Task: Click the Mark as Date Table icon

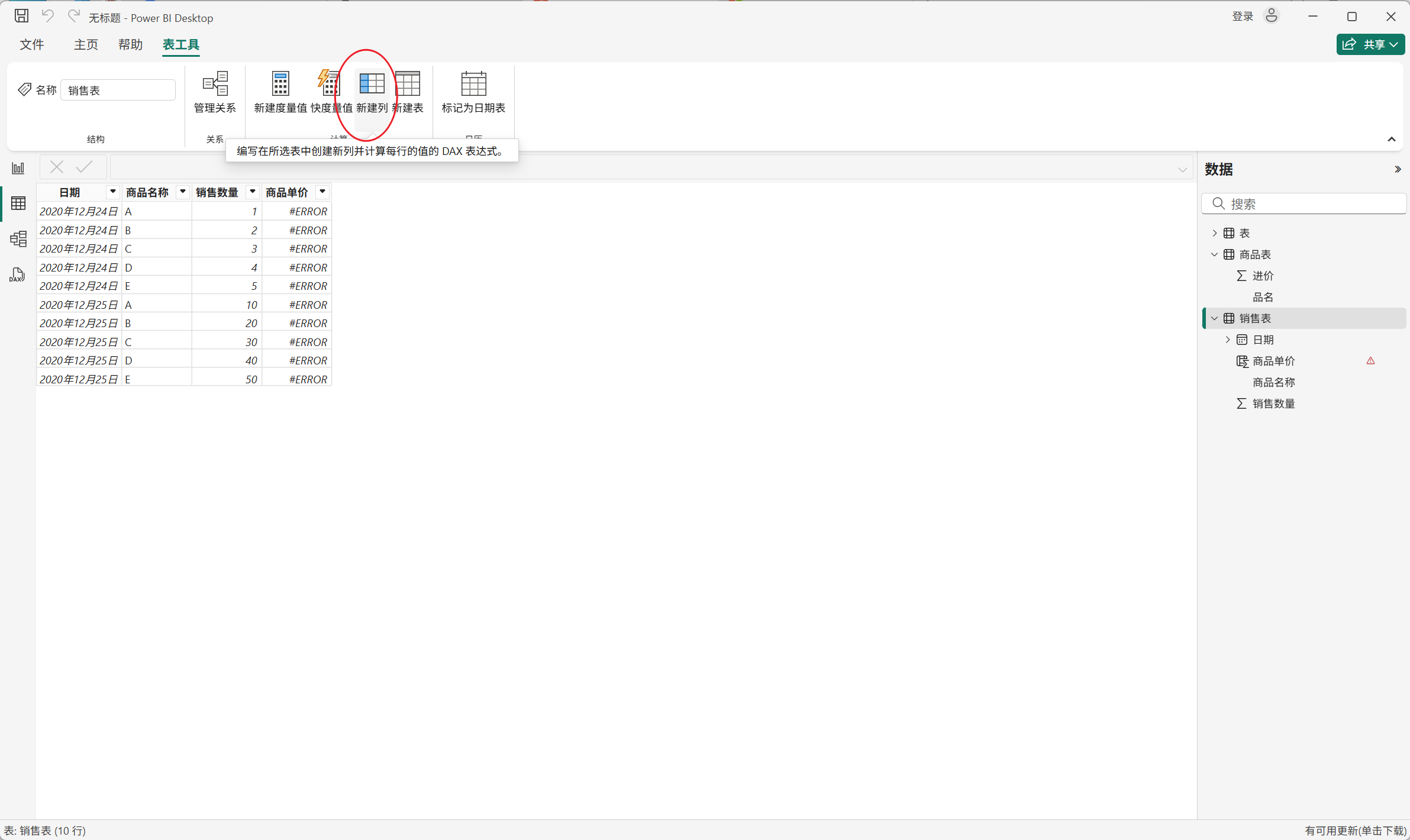Action: click(473, 84)
